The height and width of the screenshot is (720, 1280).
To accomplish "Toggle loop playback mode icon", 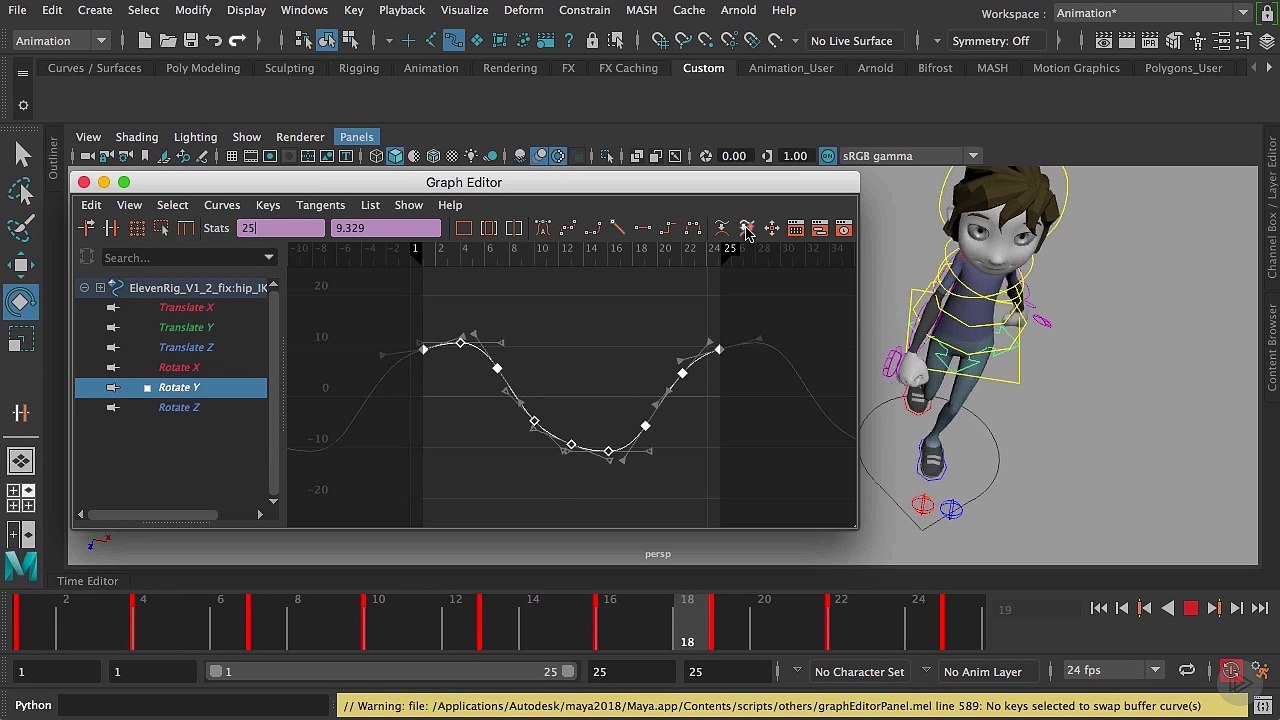I will (1186, 671).
